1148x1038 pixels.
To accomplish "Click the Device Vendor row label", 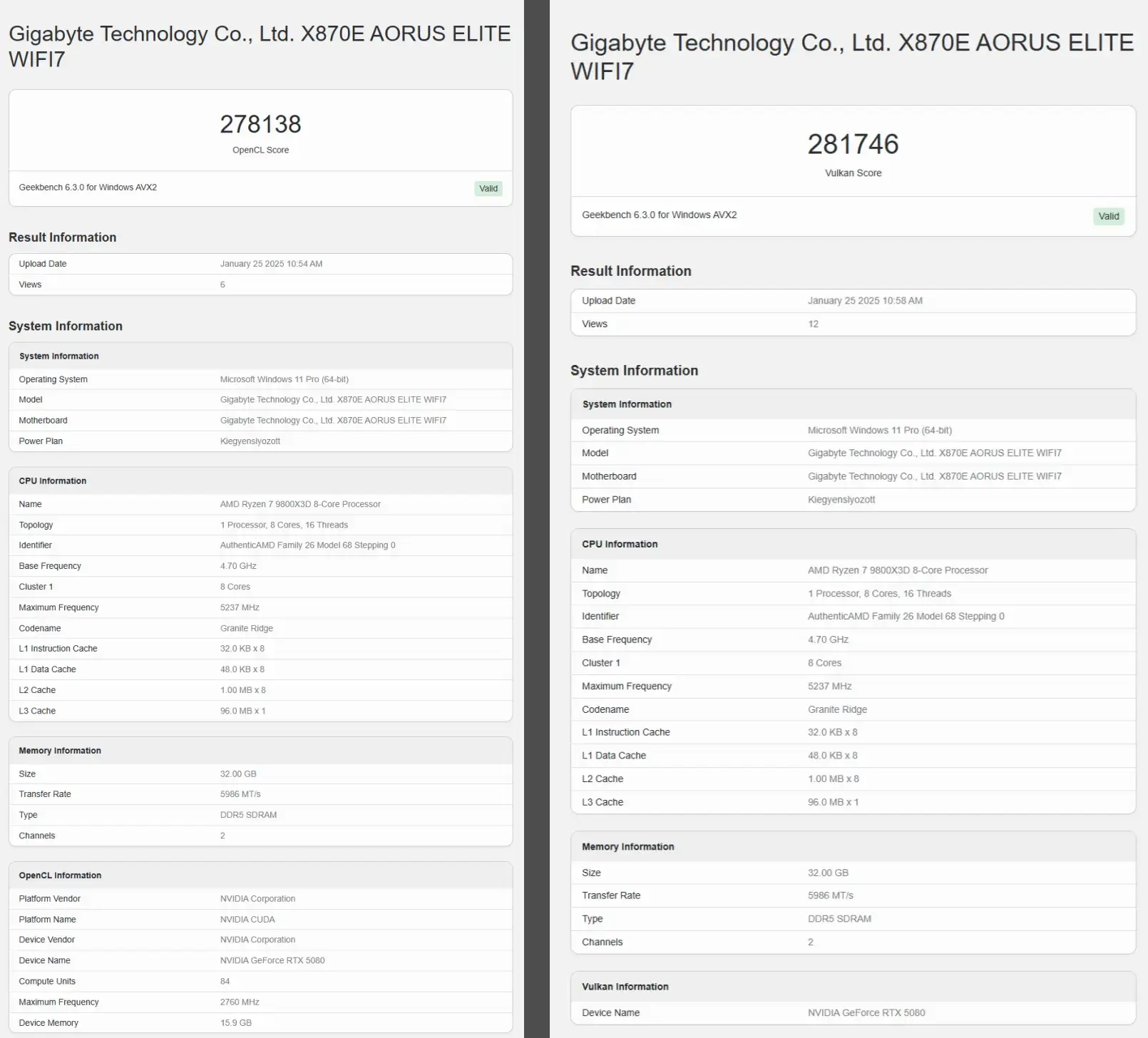I will click(46, 940).
